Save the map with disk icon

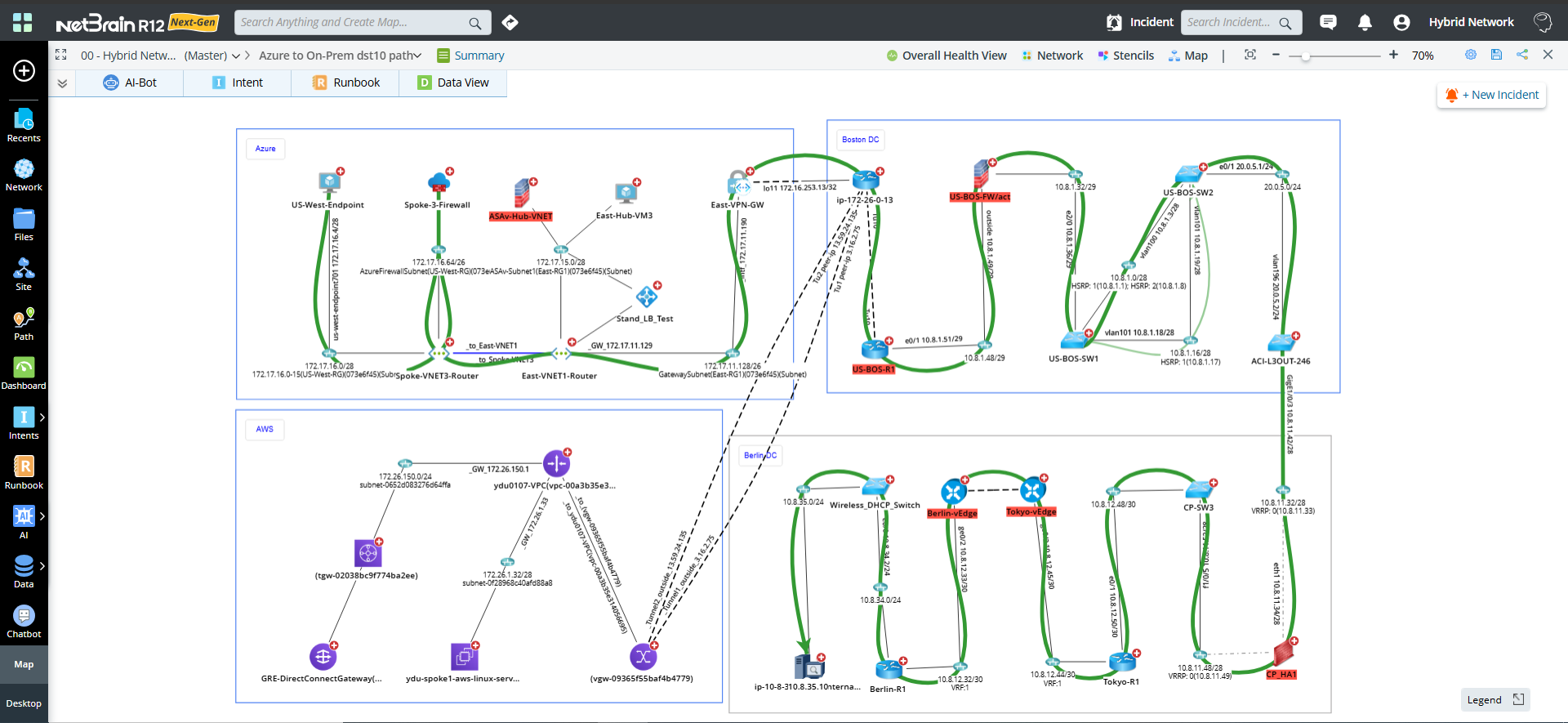coord(1496,55)
